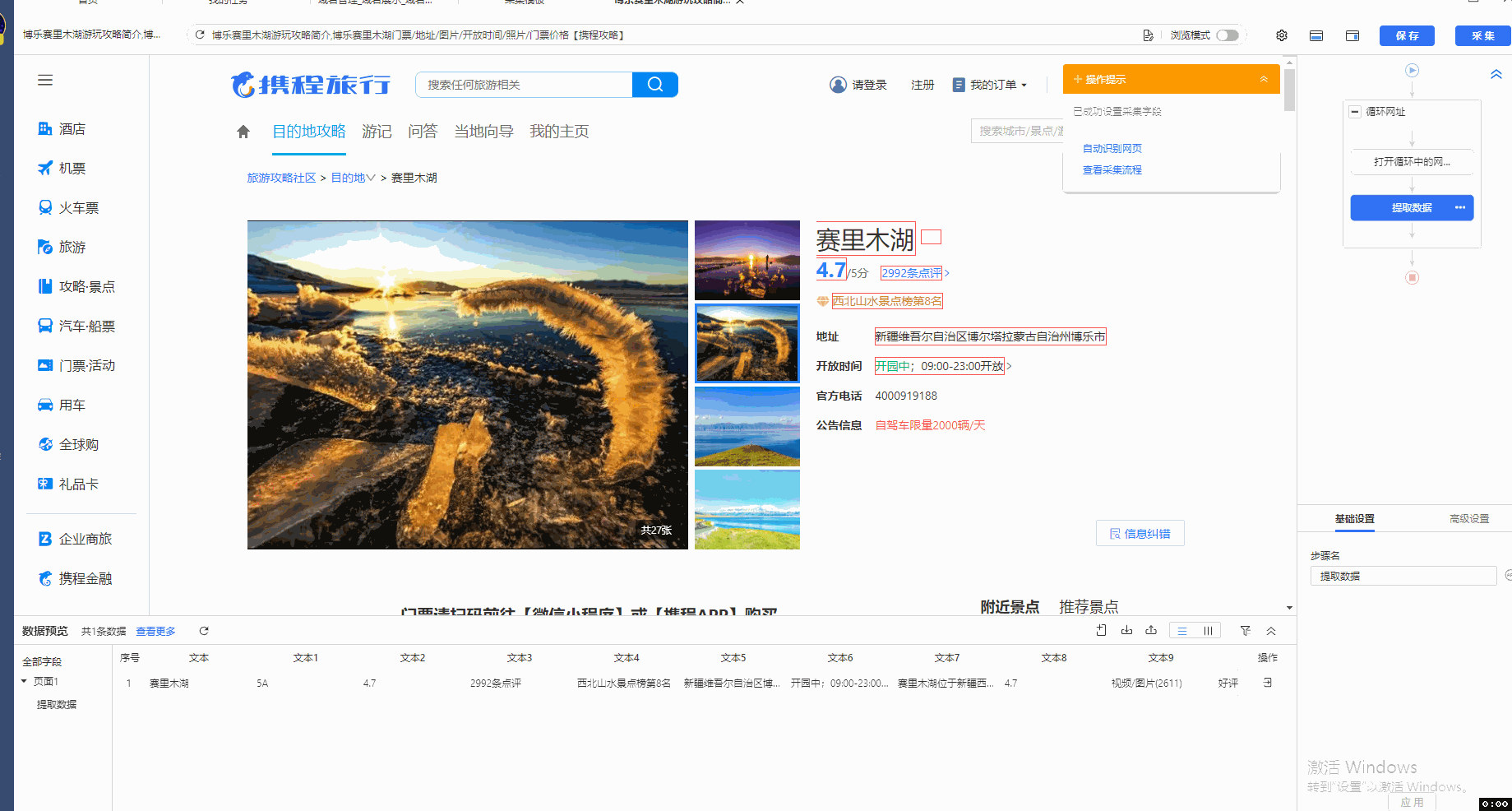Open 携程金融 finance in sidebar
This screenshot has width=1512, height=811.
click(76, 578)
